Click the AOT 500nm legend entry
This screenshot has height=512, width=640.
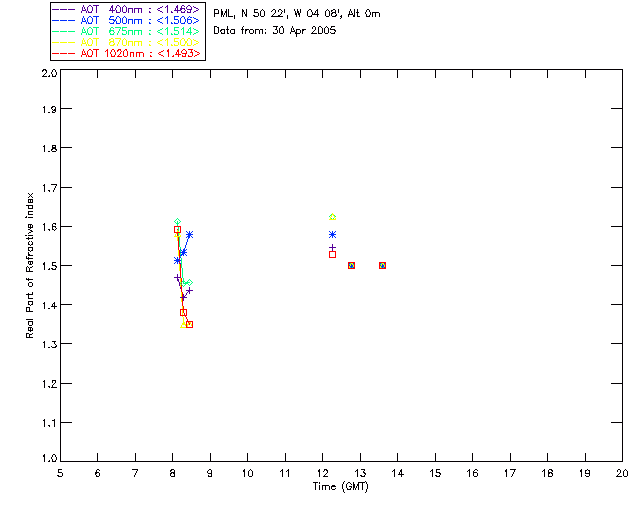coord(126,20)
